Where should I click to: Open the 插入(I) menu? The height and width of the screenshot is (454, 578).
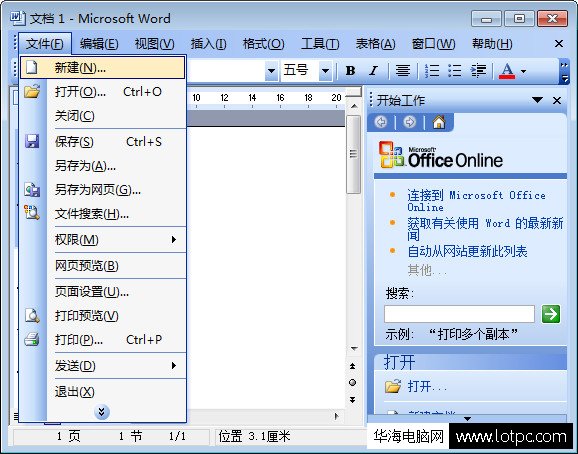[x=209, y=44]
